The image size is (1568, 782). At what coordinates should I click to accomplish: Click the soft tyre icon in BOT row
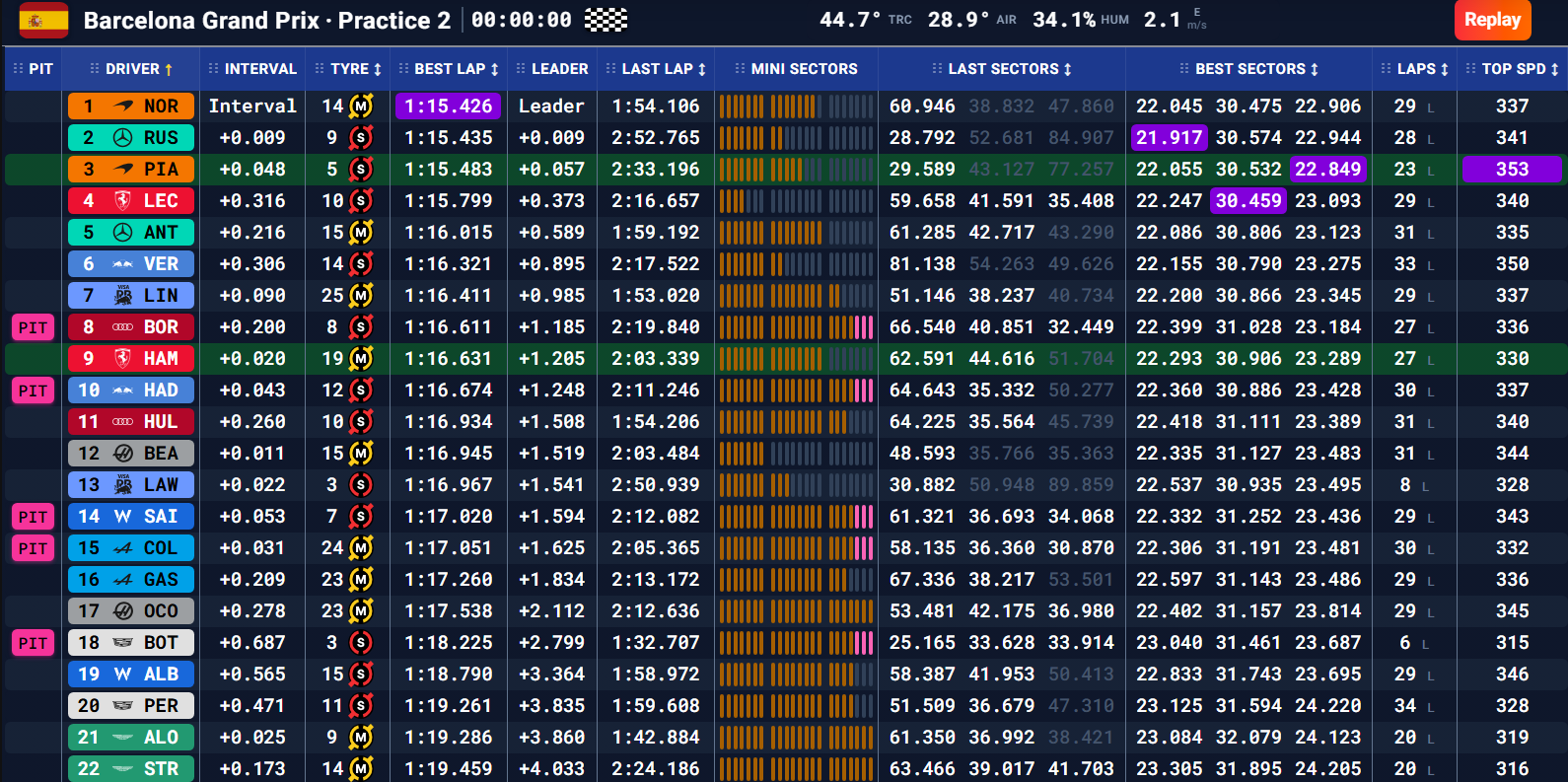362,642
